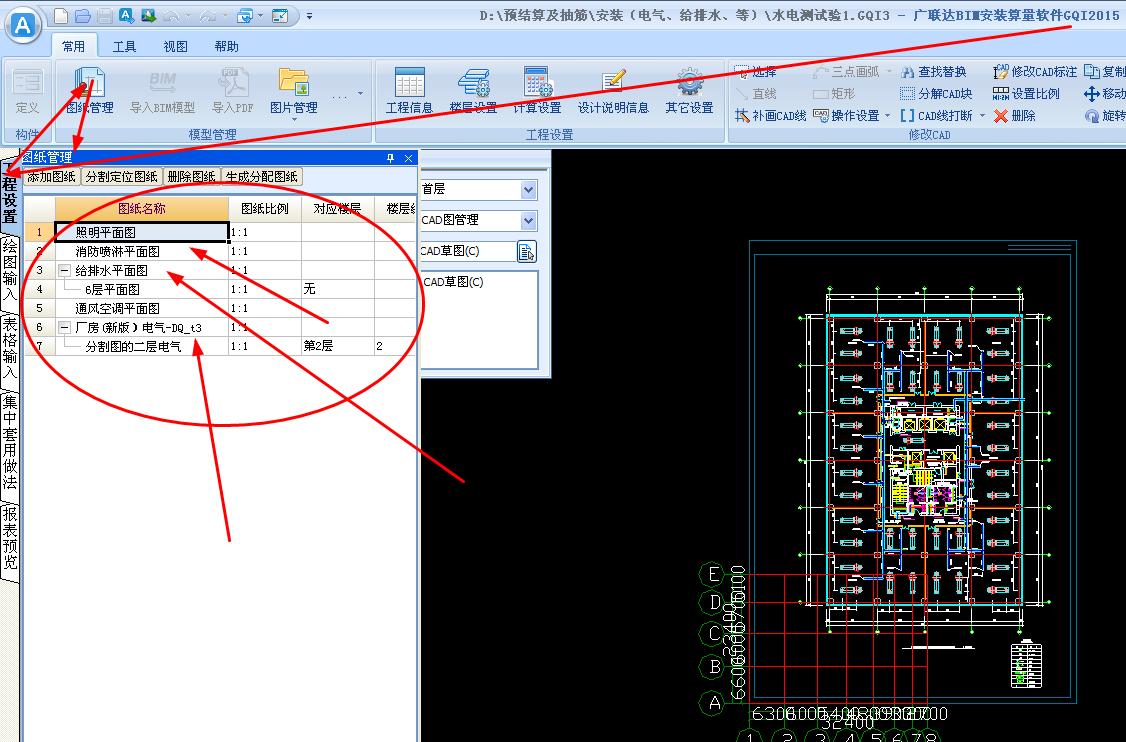Collapse the 给排水平面图 tree node
1126x742 pixels.
point(64,271)
